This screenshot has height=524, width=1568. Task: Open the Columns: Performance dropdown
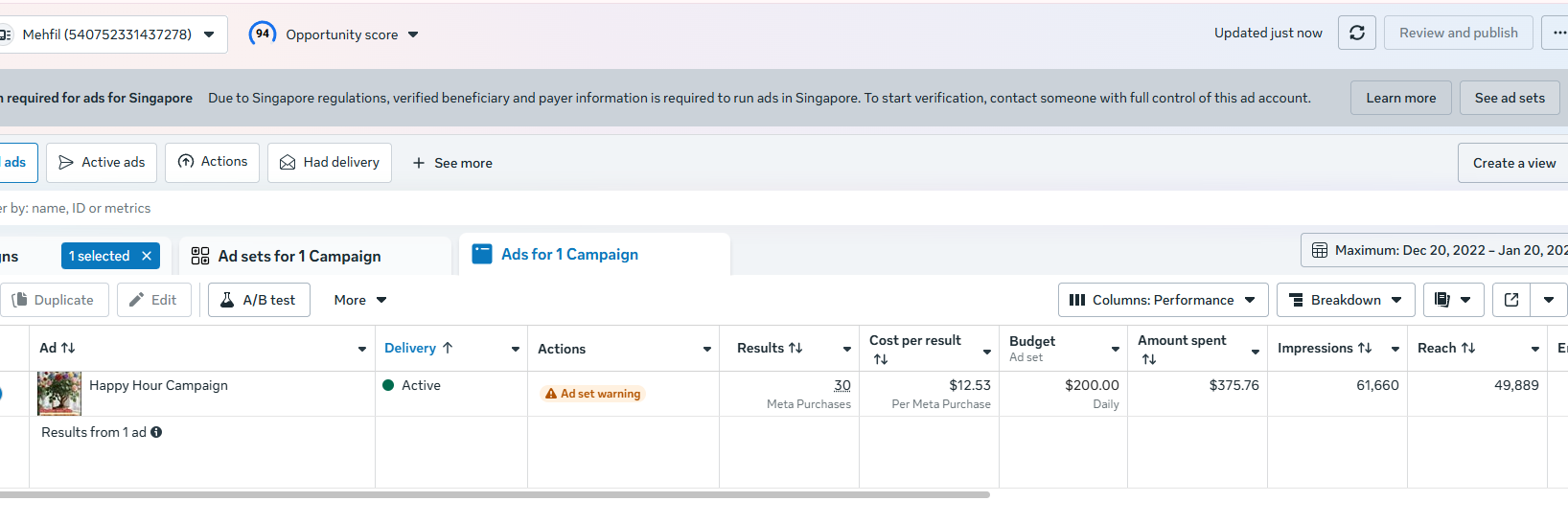[x=1163, y=300]
